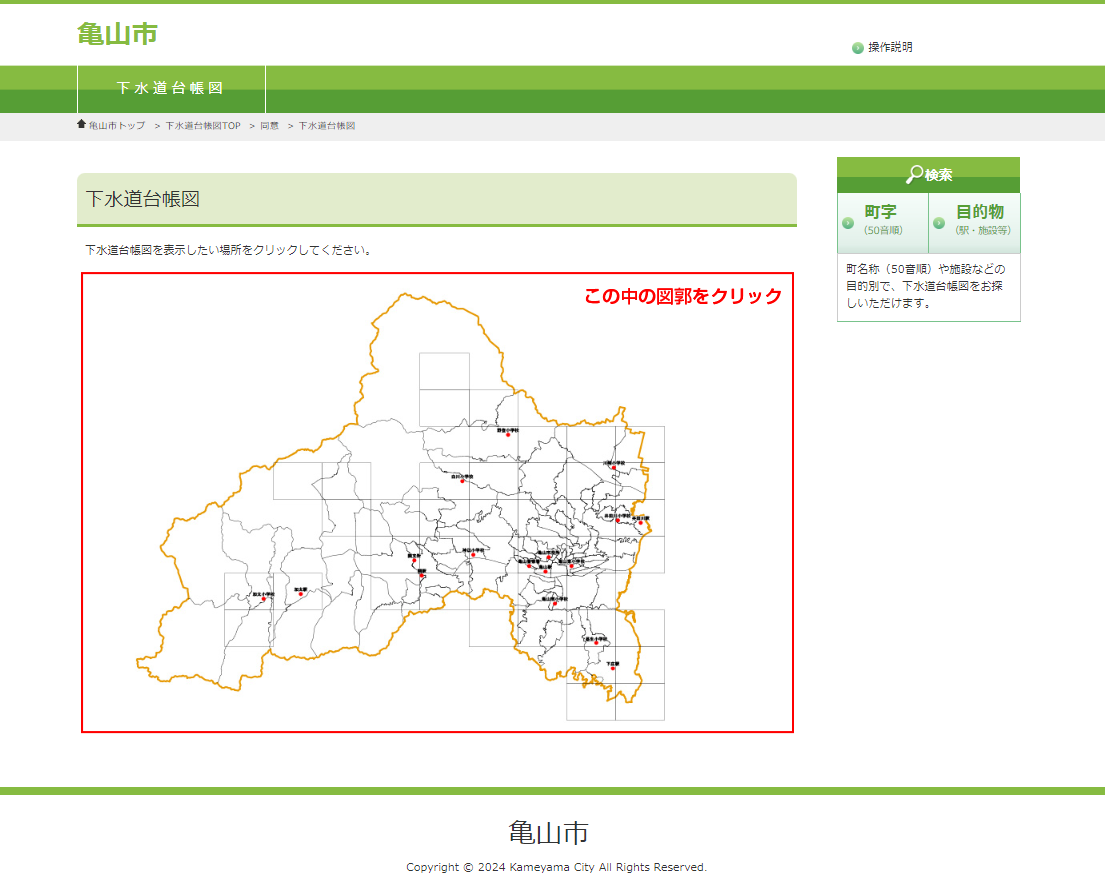Screen dimensions: 1105x896
Task: Select the 加太駅 red marker on the map
Action: coord(300,594)
